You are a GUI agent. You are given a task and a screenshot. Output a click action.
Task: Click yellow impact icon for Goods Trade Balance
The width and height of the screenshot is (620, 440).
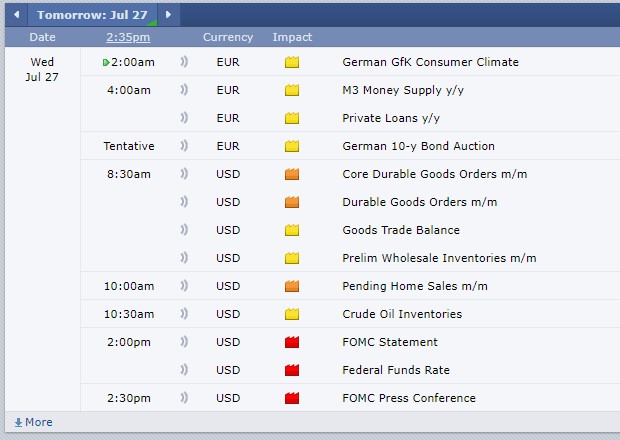pos(292,230)
